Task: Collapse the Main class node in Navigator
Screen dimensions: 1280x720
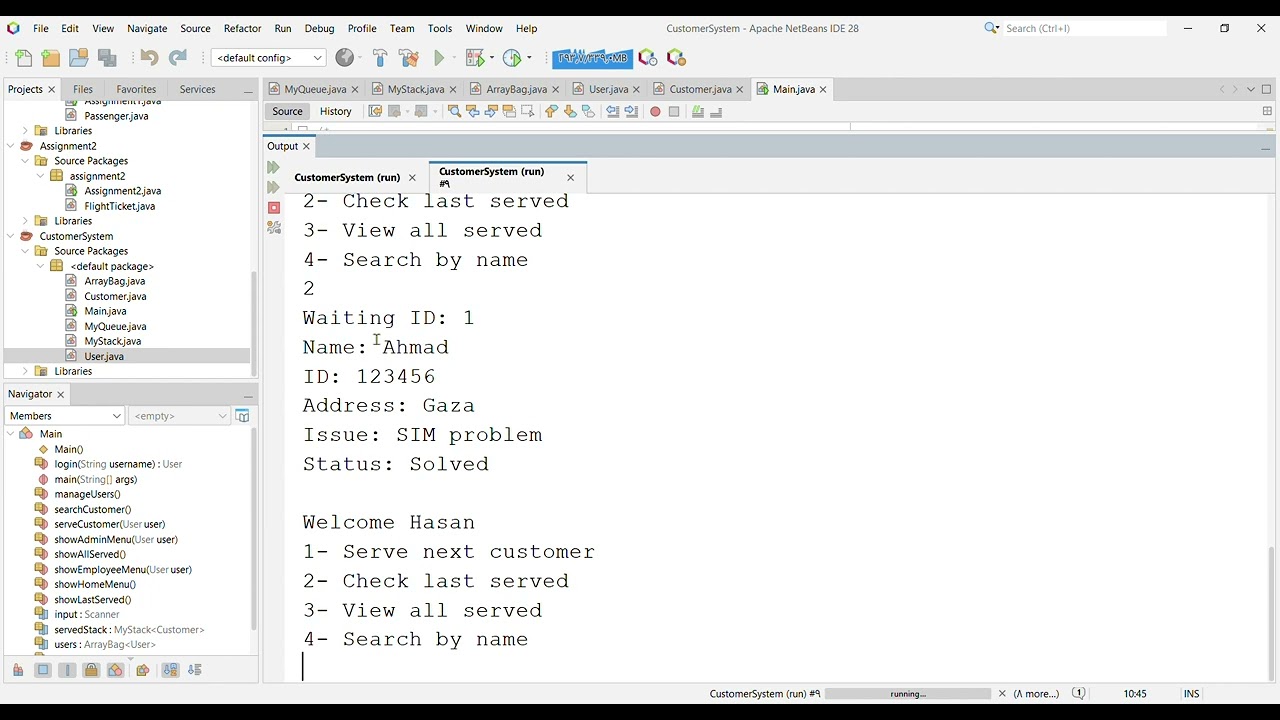Action: (x=11, y=434)
